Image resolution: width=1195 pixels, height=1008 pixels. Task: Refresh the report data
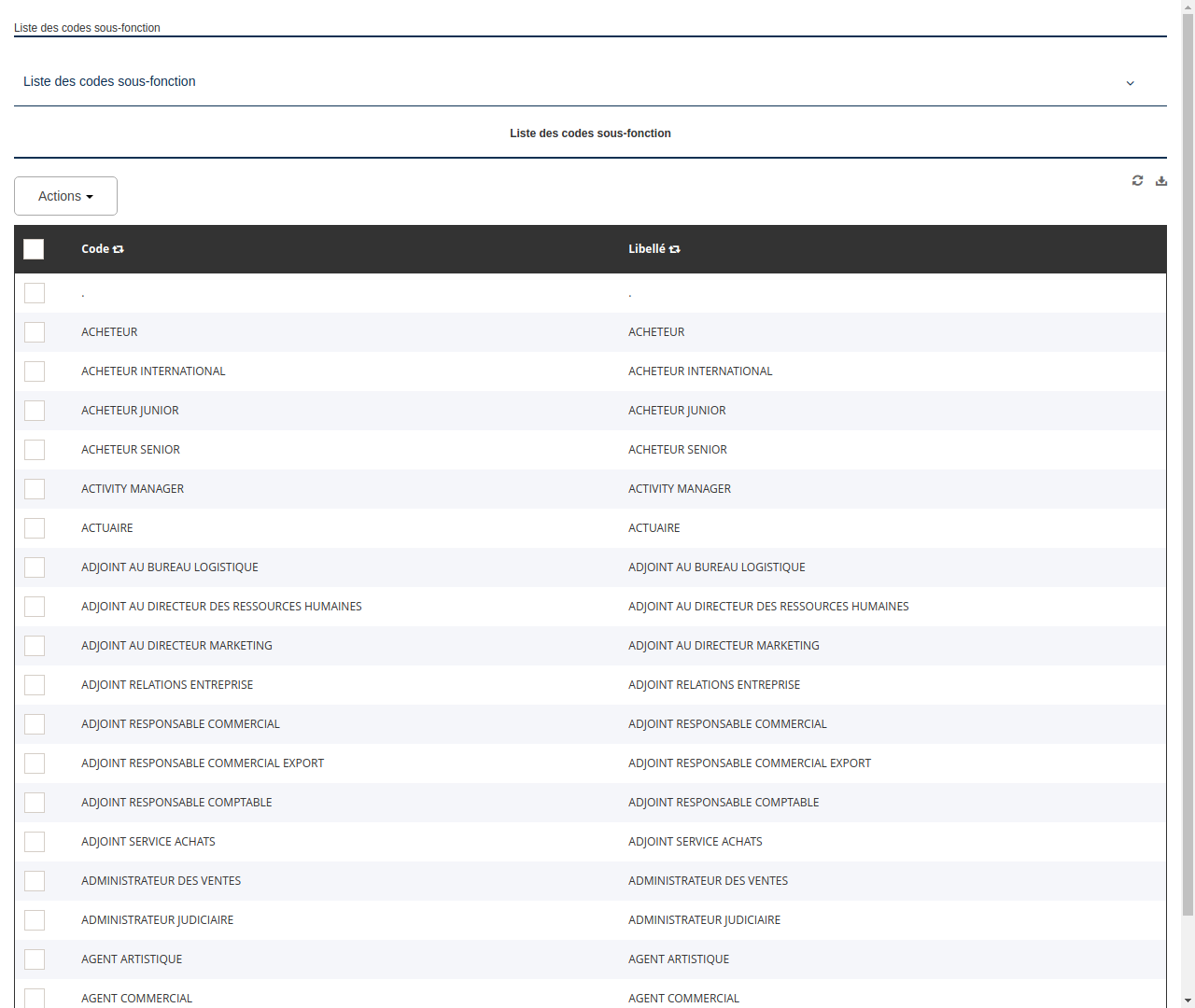1137,180
